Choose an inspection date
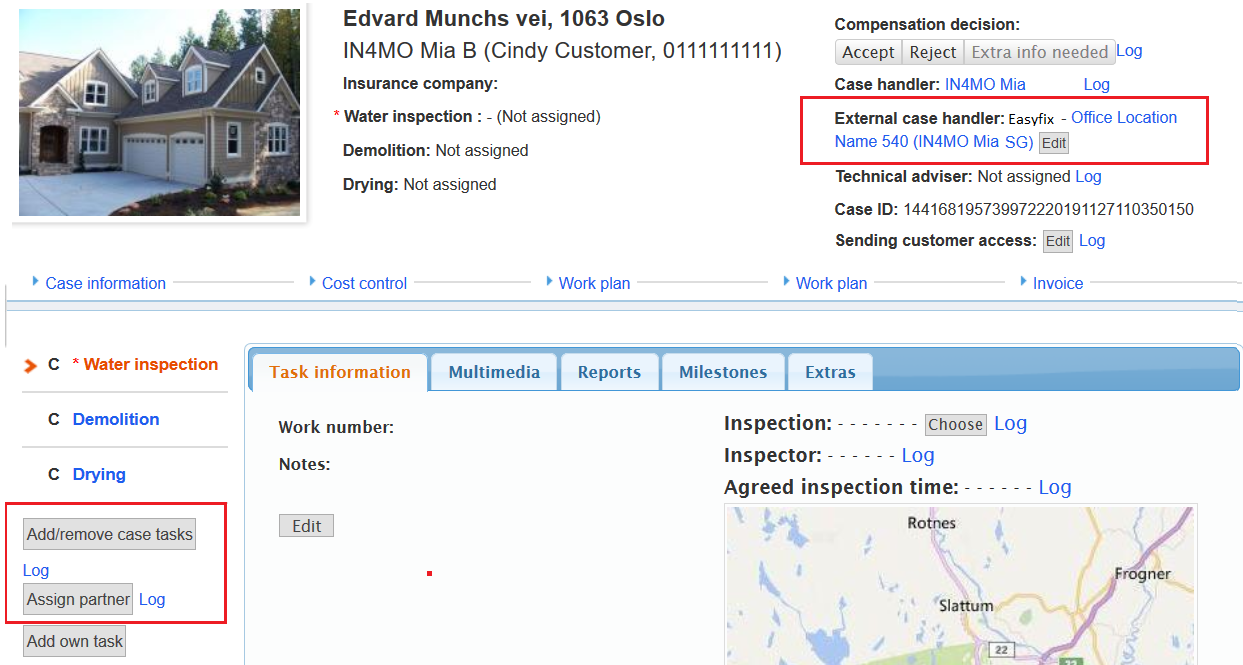 [x=955, y=424]
